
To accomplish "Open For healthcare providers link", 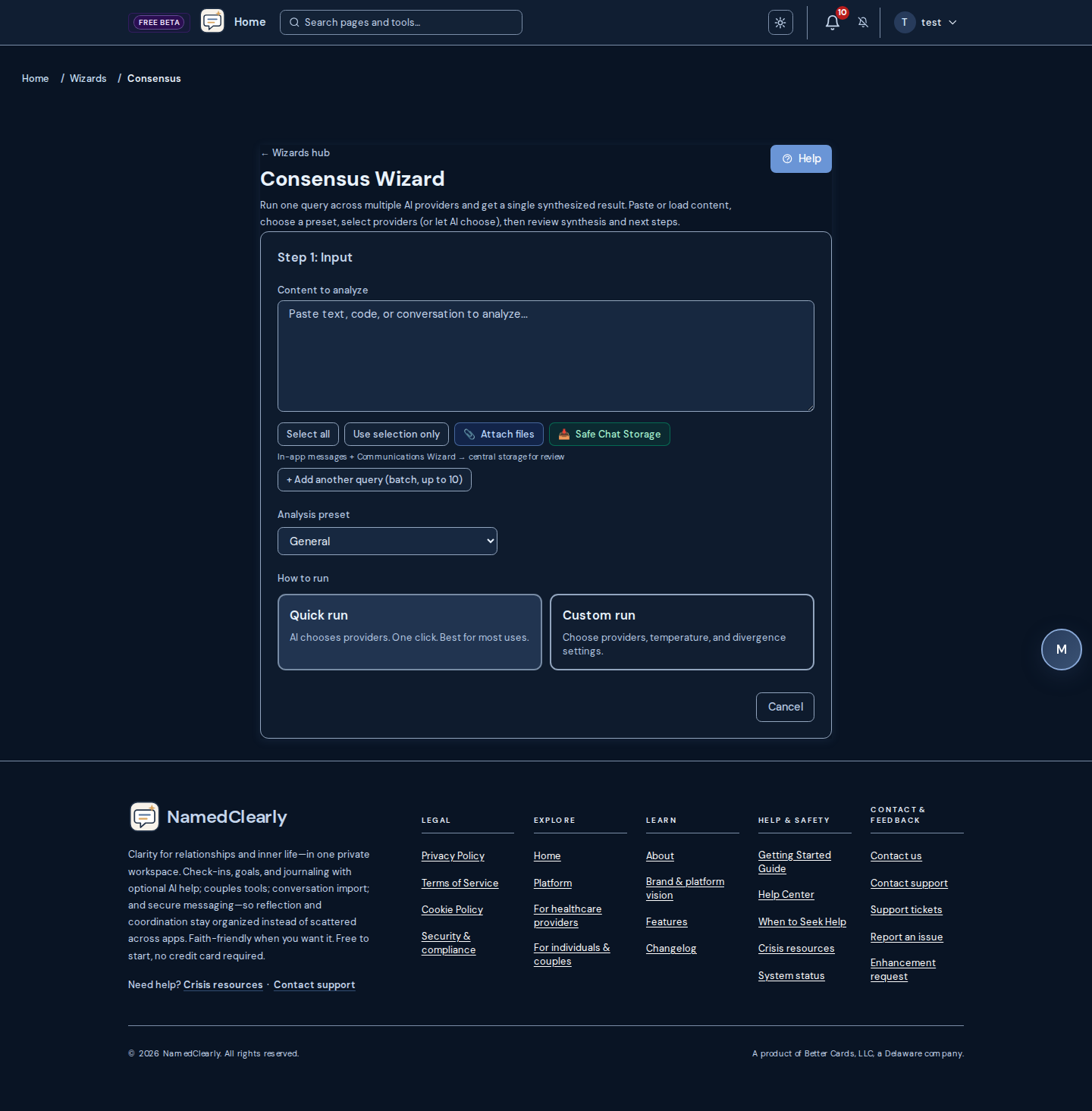I will tap(568, 915).
